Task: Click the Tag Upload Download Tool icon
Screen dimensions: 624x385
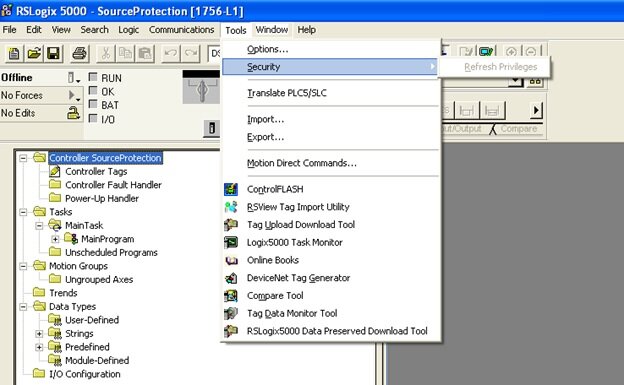Action: (231, 225)
